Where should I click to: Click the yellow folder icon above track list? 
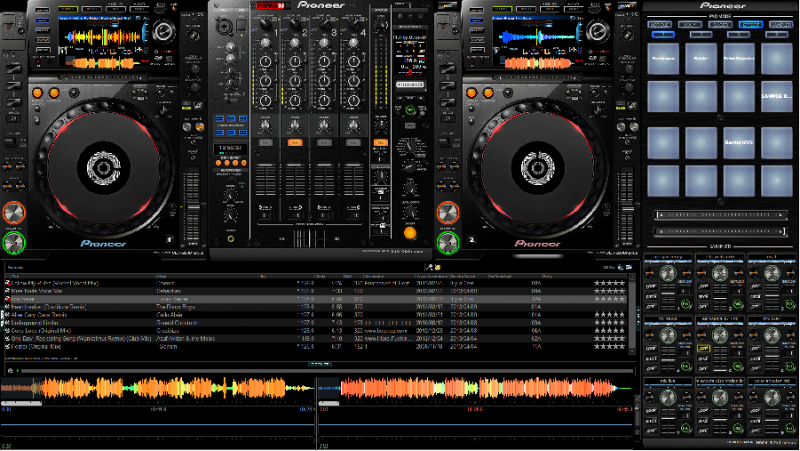(438, 267)
